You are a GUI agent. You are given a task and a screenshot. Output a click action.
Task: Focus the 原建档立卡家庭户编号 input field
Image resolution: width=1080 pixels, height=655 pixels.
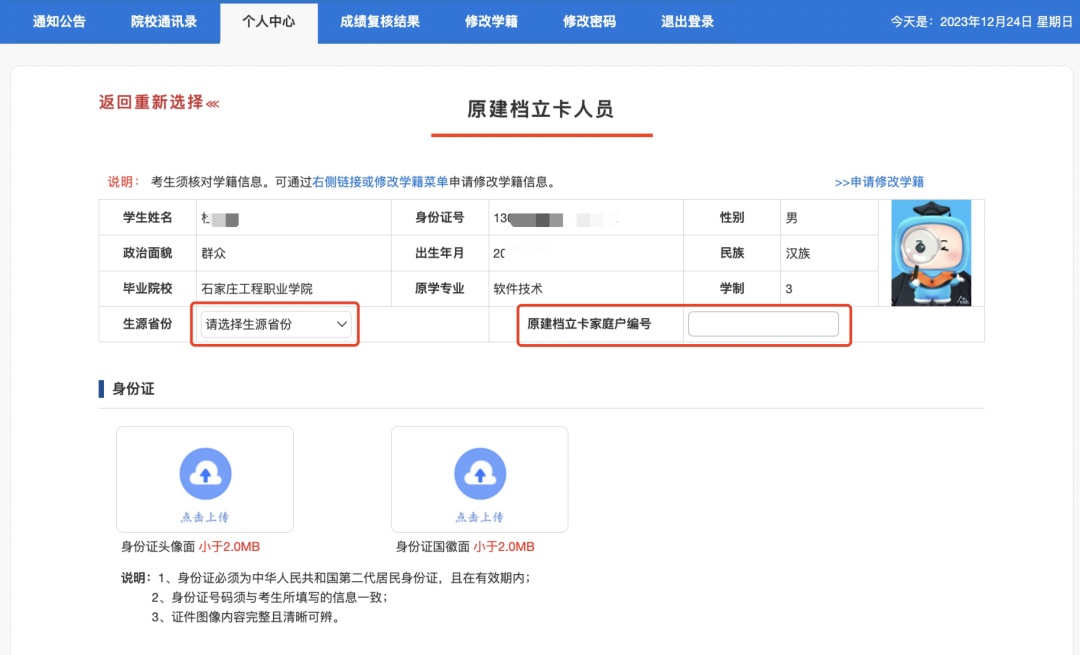763,324
